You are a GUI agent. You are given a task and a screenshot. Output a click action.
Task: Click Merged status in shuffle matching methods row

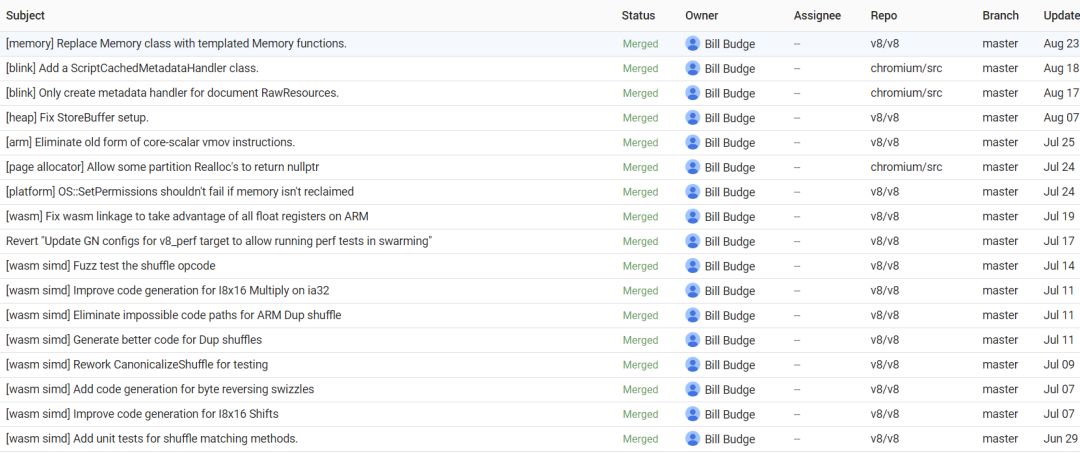pyautogui.click(x=641, y=439)
